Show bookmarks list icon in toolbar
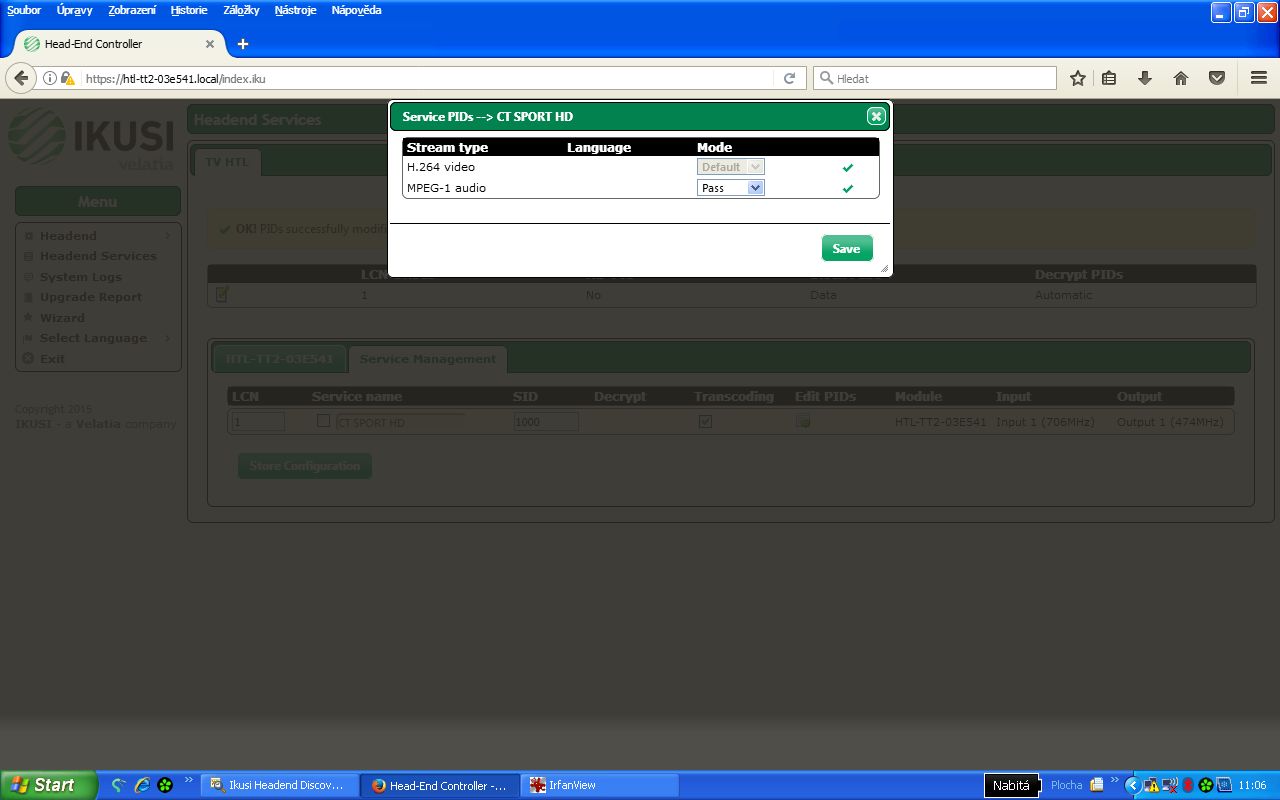The width and height of the screenshot is (1280, 800). coord(1109,78)
